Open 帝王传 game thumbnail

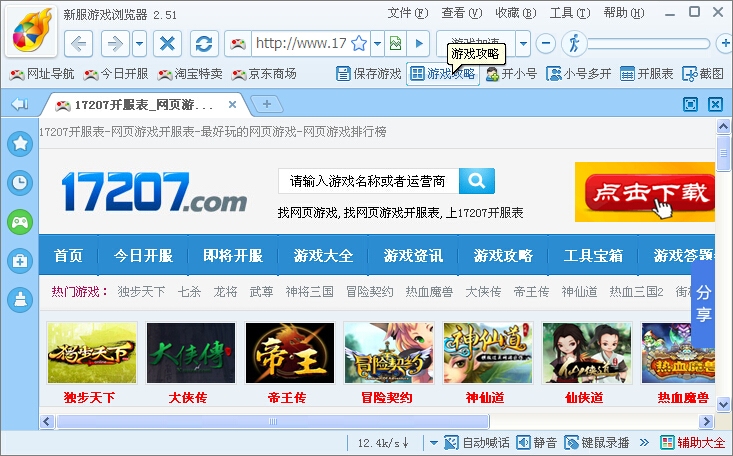pos(290,353)
